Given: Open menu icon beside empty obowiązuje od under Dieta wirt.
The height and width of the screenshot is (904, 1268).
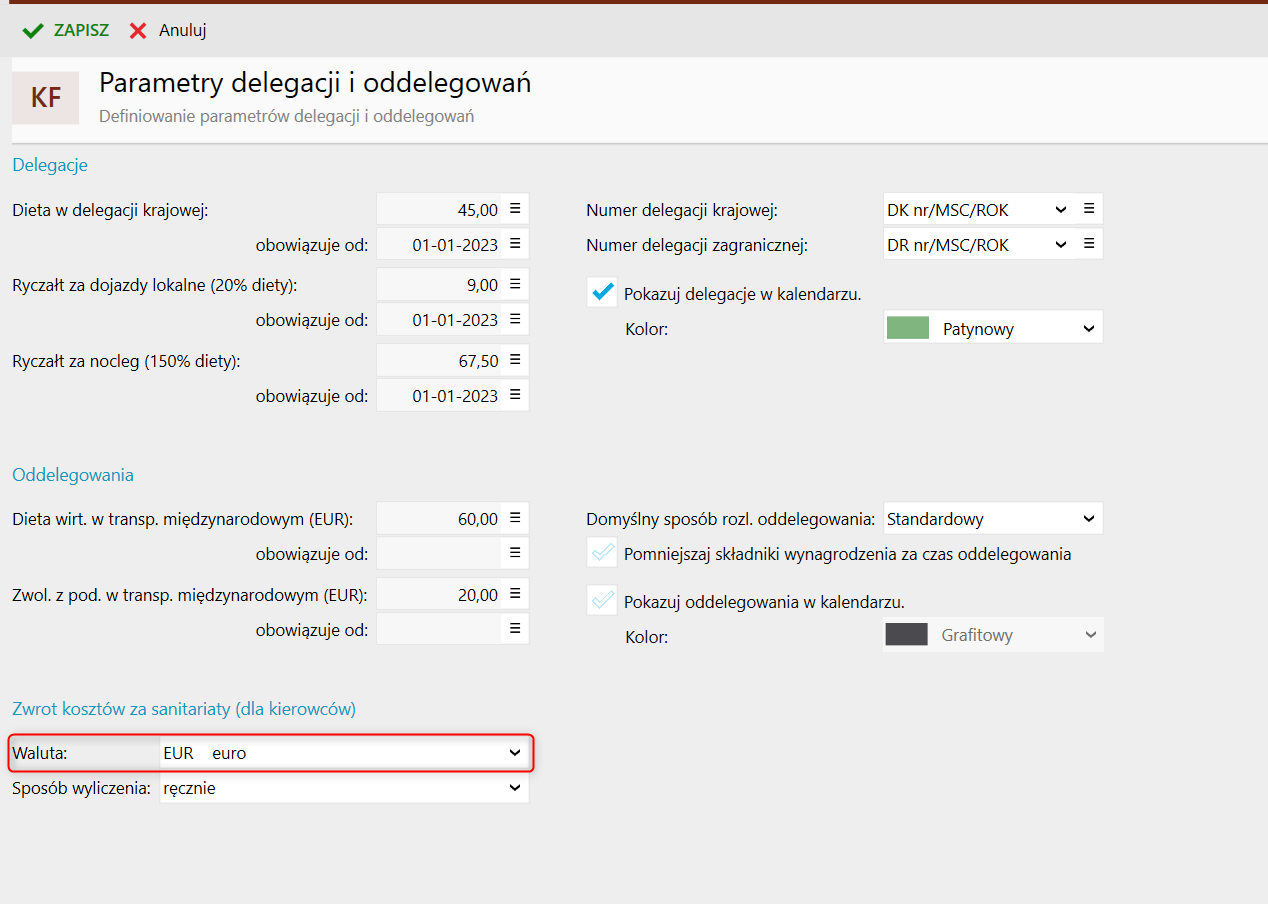Looking at the screenshot, I should point(515,553).
